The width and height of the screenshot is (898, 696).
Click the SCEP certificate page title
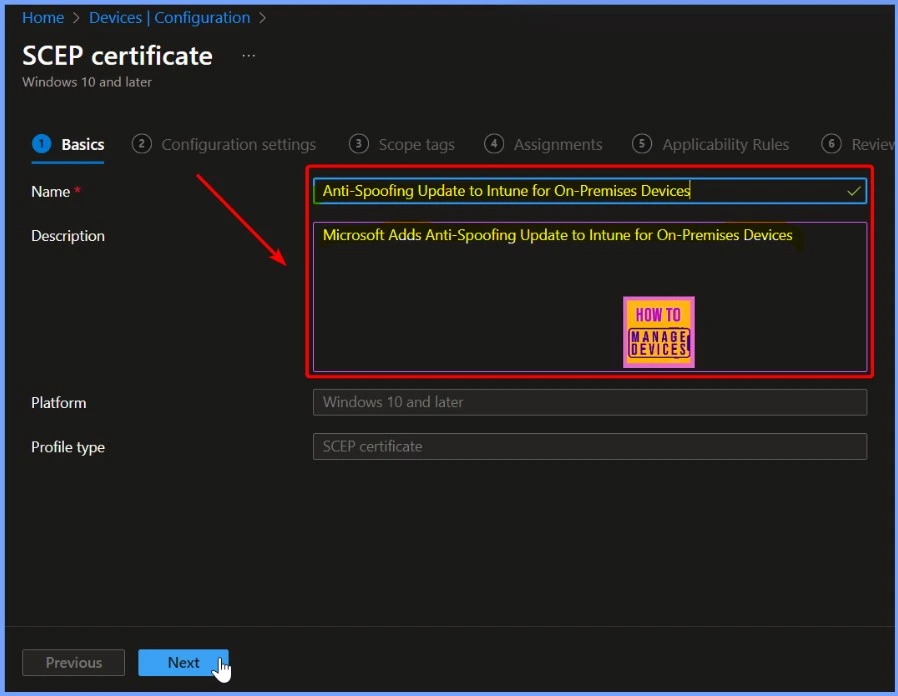[x=117, y=56]
